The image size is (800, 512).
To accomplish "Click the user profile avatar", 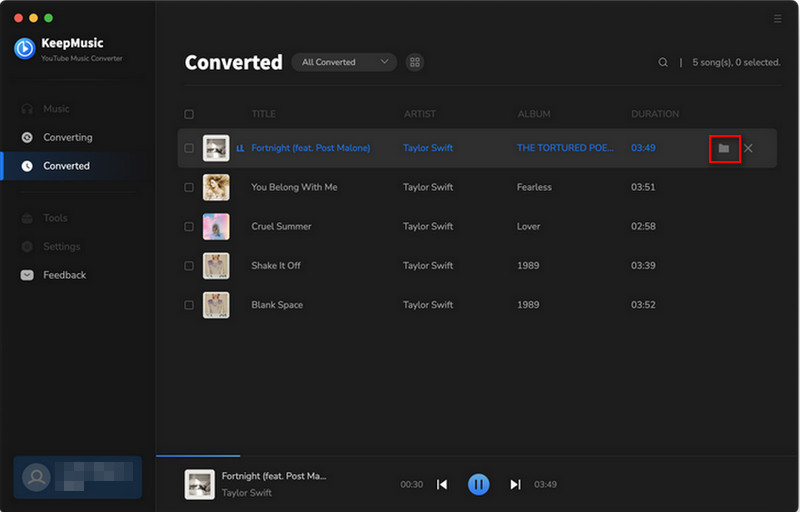I will pyautogui.click(x=36, y=478).
